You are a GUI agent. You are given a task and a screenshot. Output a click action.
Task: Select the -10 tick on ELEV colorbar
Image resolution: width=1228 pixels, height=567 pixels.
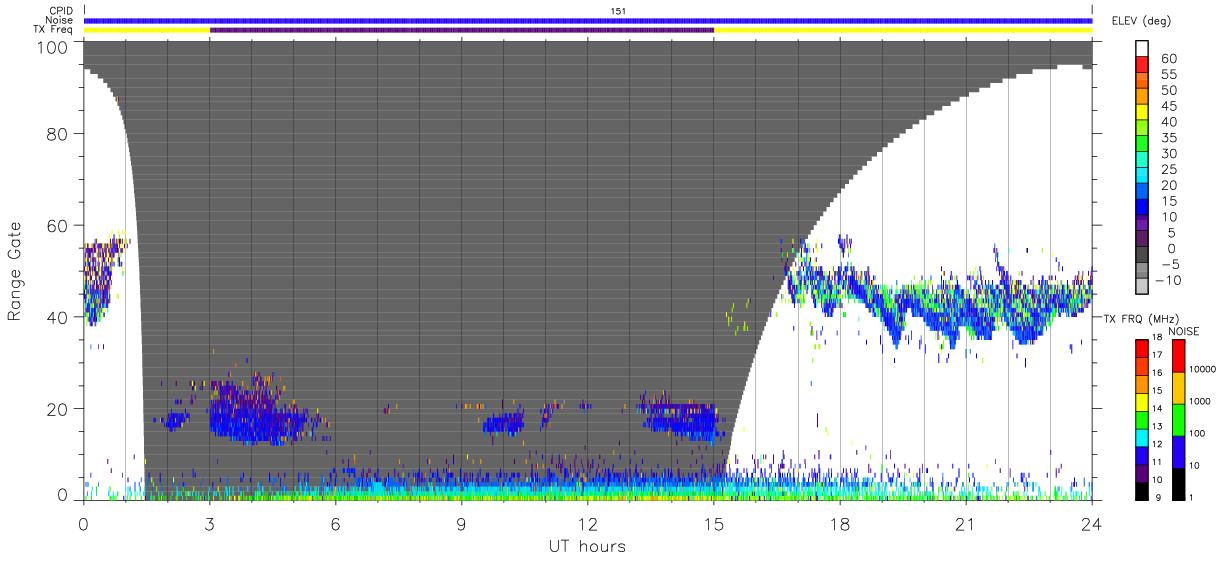pyautogui.click(x=1170, y=280)
